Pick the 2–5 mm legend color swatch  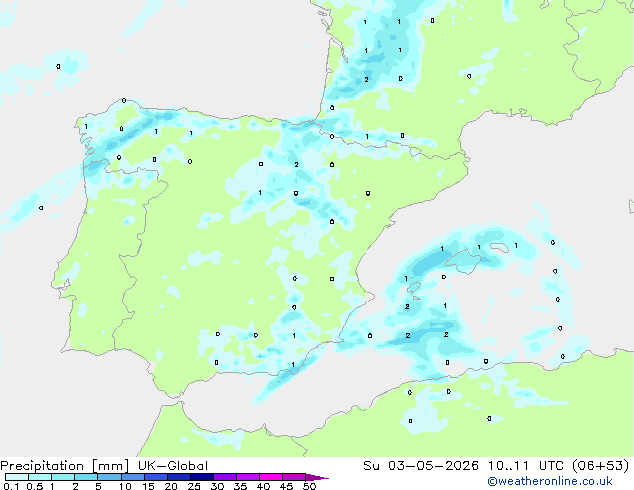point(86,477)
